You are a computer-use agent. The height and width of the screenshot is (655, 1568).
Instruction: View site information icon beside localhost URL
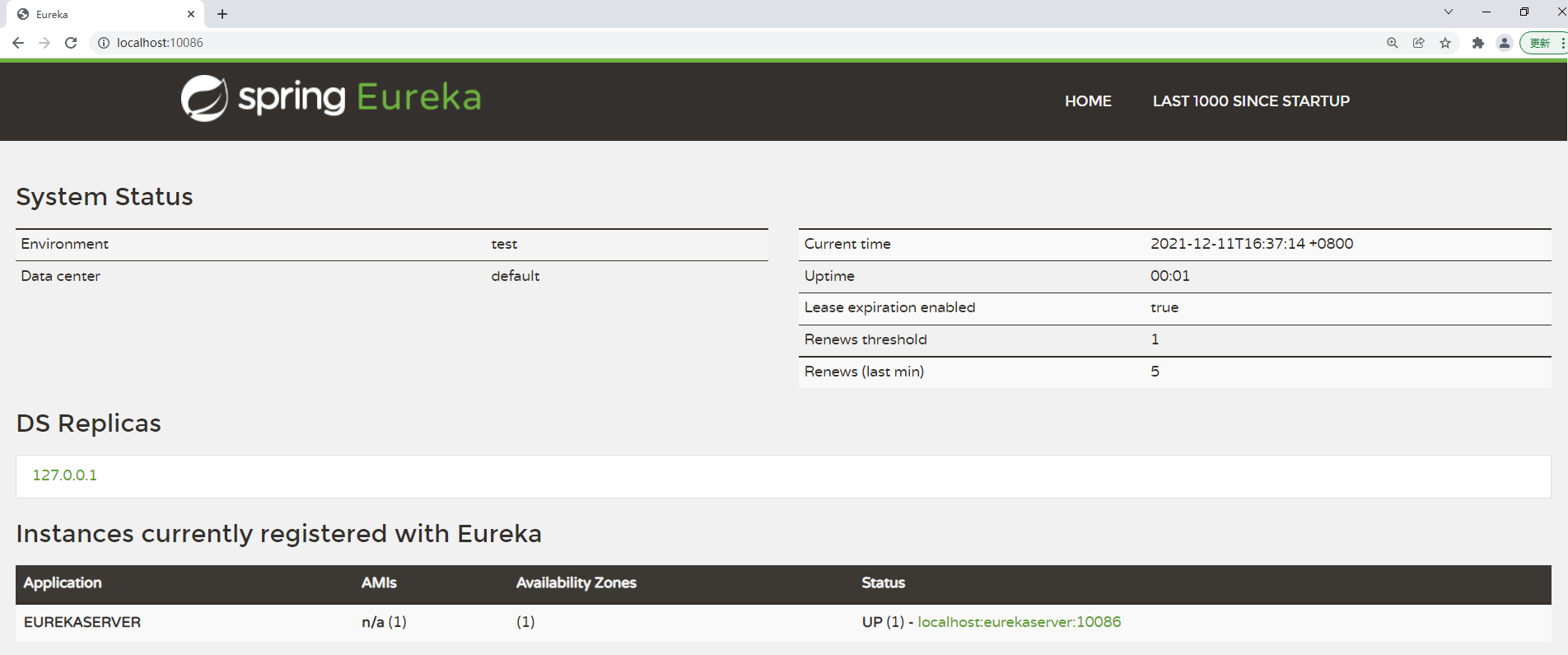(x=104, y=43)
